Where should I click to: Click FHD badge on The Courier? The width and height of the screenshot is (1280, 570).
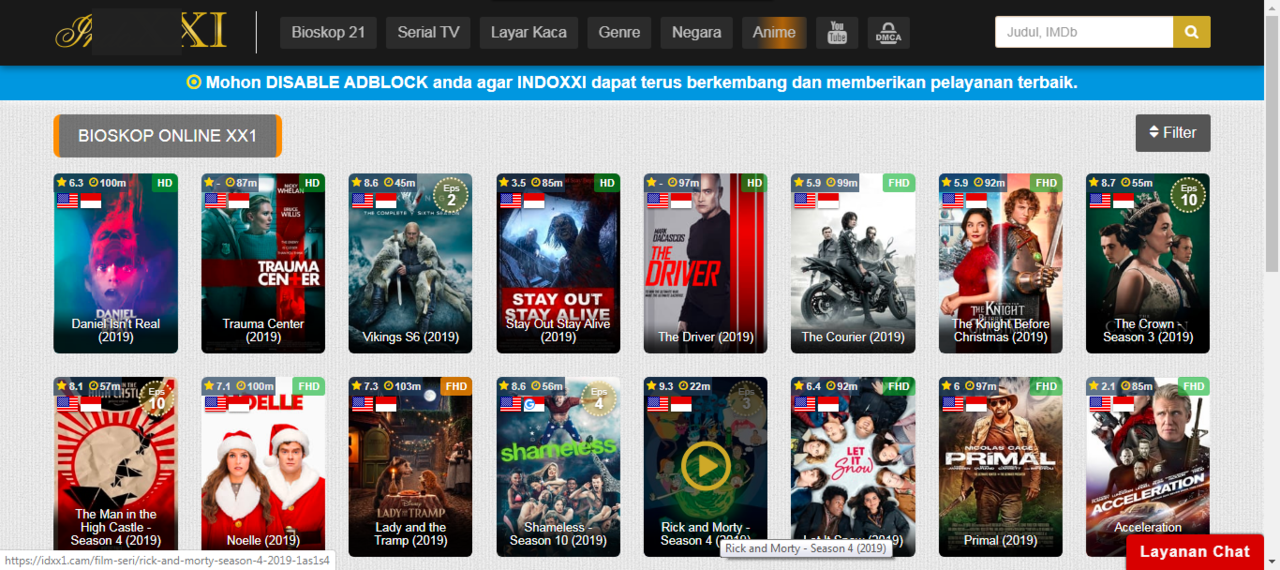pyautogui.click(x=898, y=183)
